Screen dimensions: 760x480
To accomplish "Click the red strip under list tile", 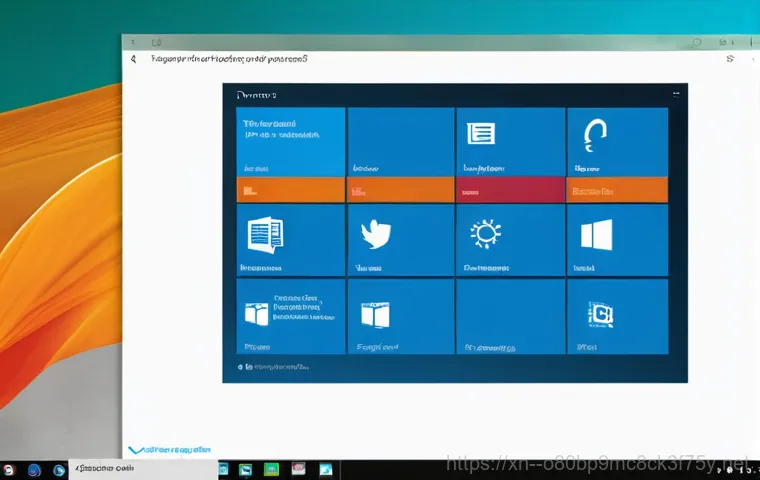I will tap(510, 190).
